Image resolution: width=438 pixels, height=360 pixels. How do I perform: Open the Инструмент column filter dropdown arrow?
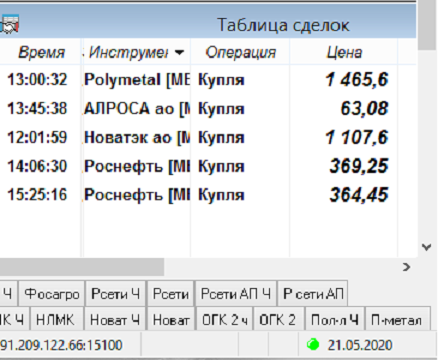coord(179,52)
